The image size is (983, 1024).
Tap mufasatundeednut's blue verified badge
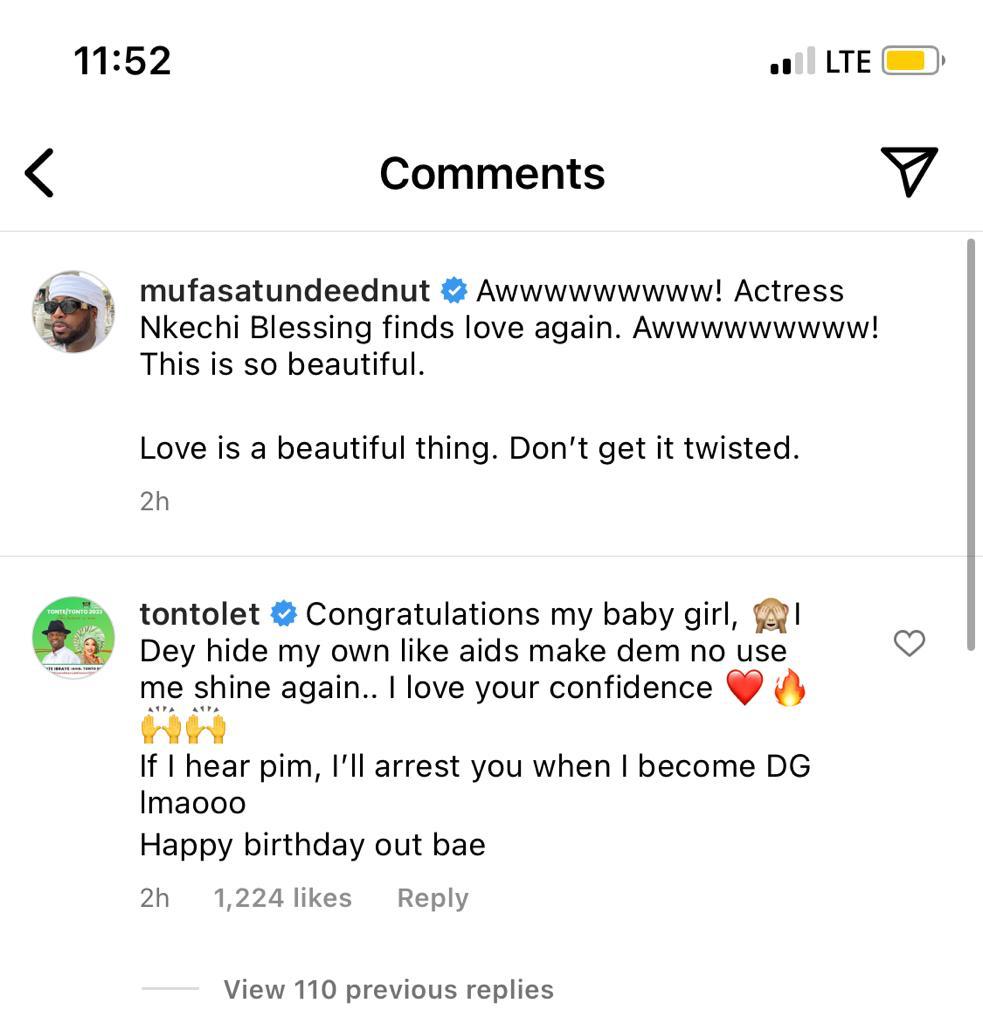click(454, 291)
